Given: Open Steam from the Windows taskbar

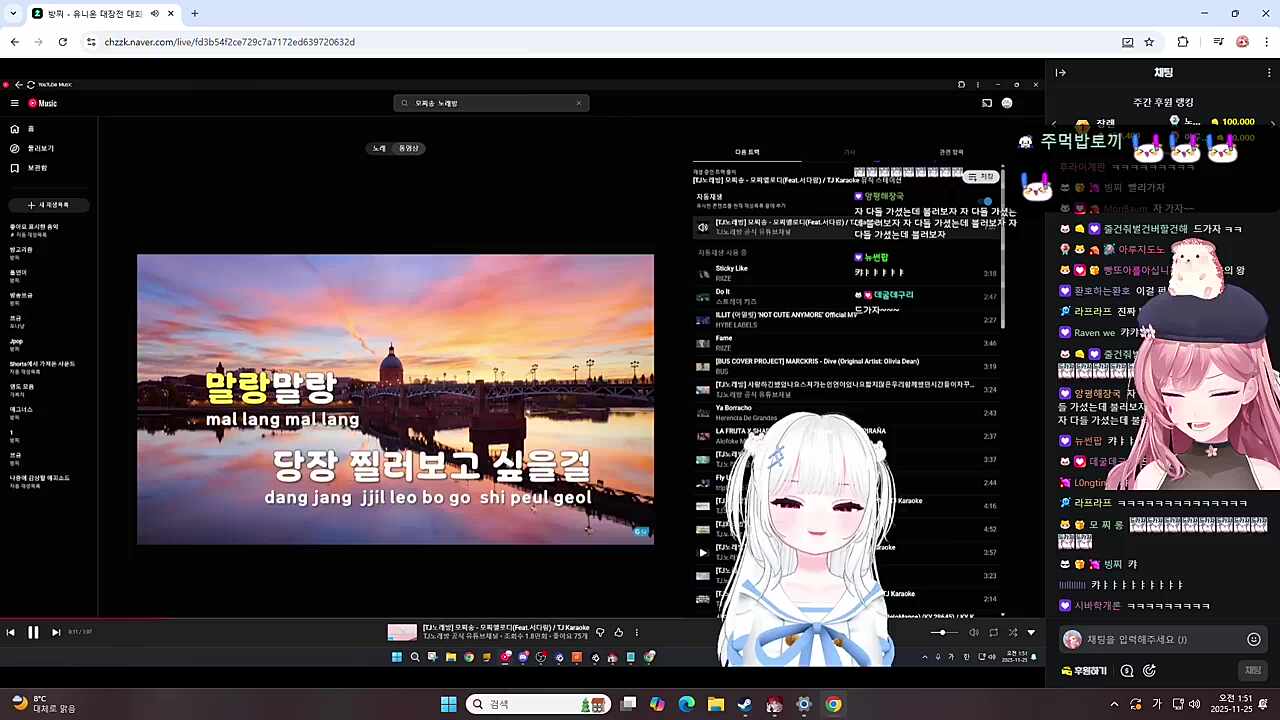Looking at the screenshot, I should [x=745, y=704].
